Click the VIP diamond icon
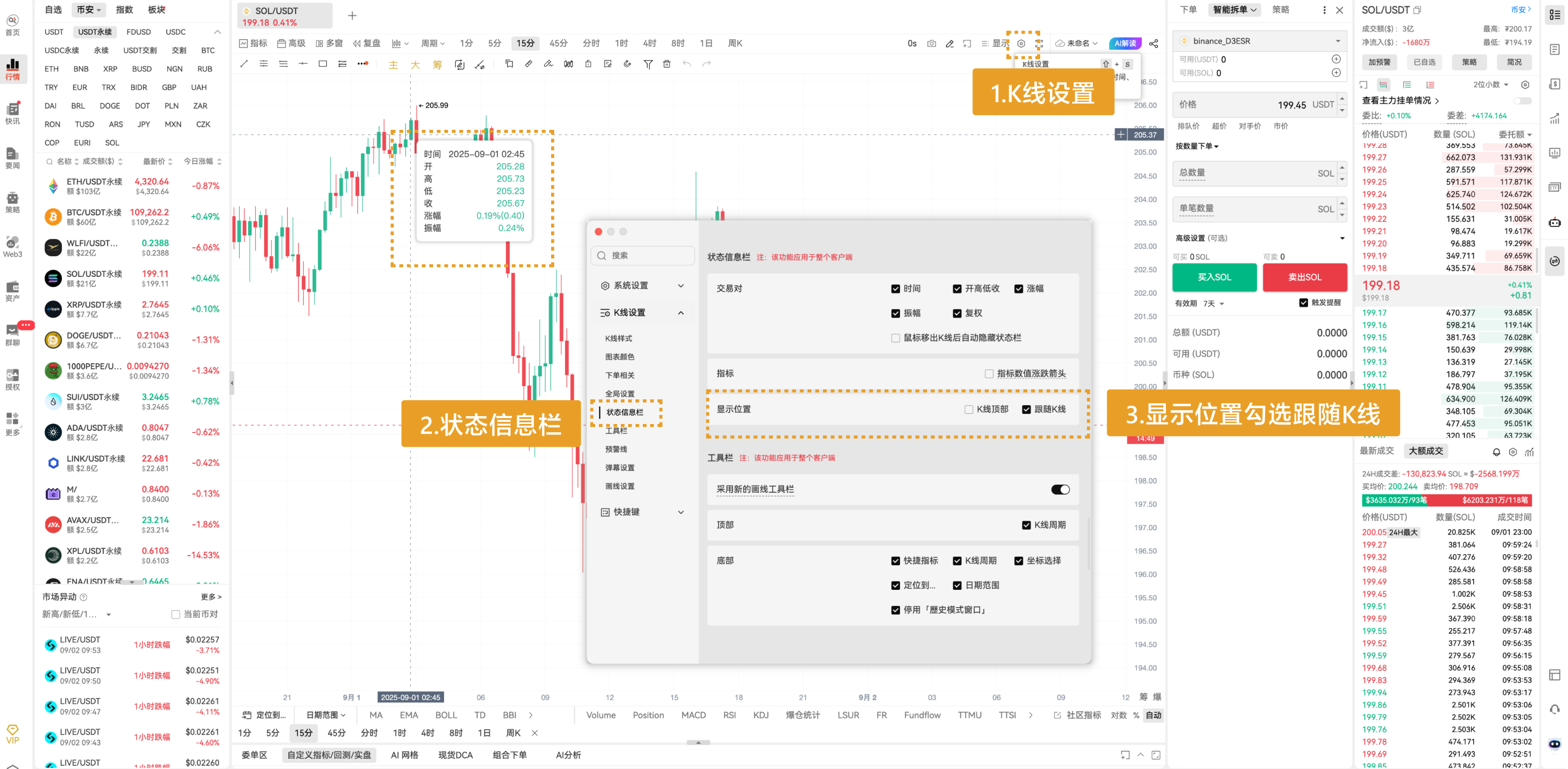This screenshot has height=769, width=1568. click(x=13, y=733)
